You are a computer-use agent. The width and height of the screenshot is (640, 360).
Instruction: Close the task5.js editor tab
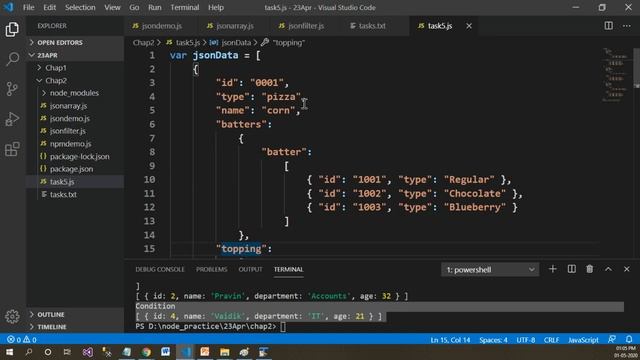click(x=469, y=26)
